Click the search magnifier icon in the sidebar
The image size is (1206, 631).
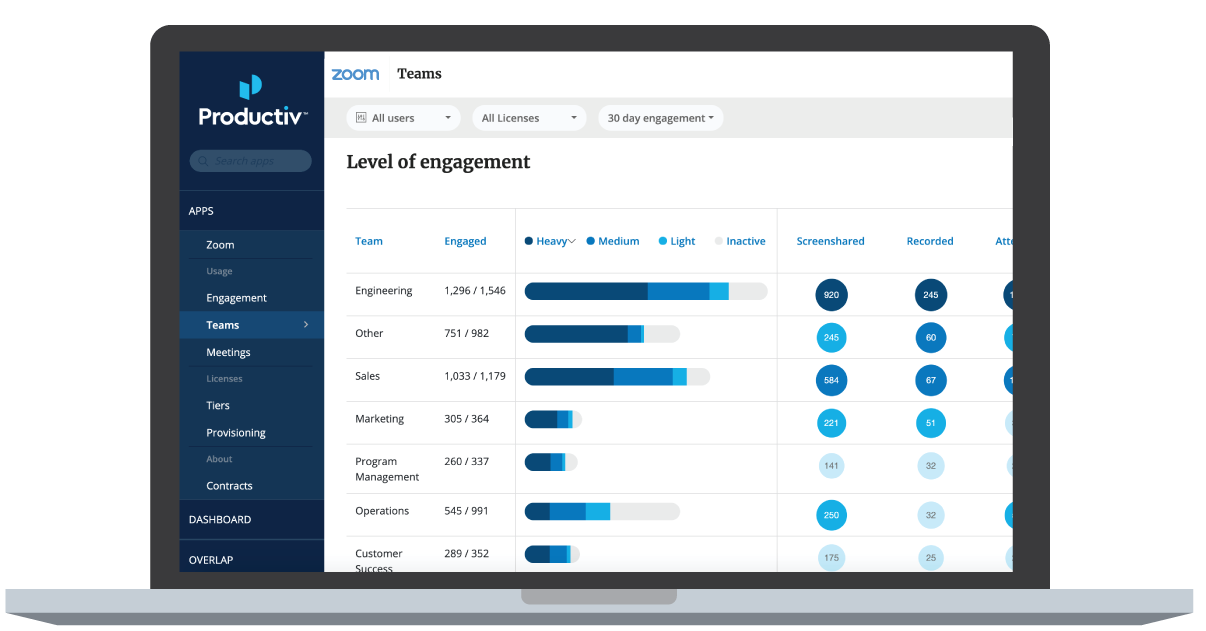(x=202, y=160)
